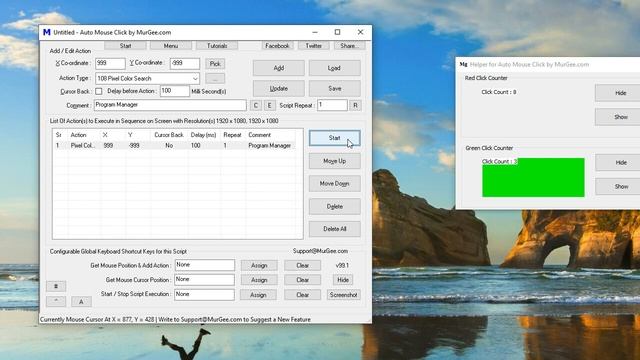
Task: Maximize the Auto Mouse Click window
Action: [x=337, y=32]
